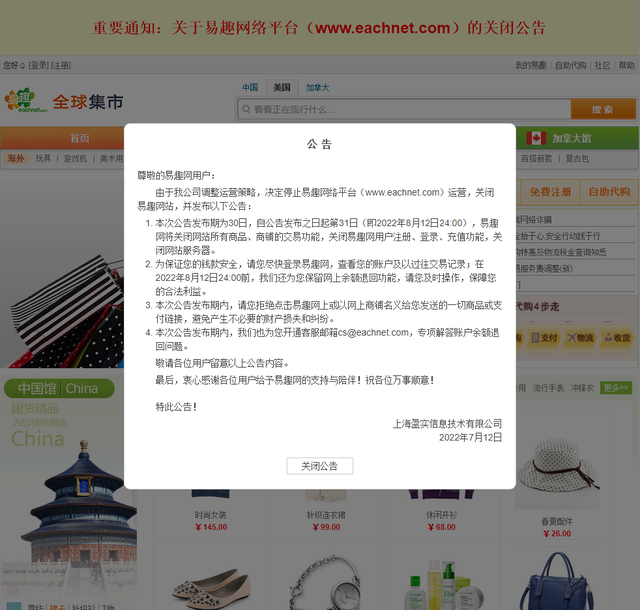
Task: Click the date 2022年7月12日 in the dialog
Action: tap(471, 438)
